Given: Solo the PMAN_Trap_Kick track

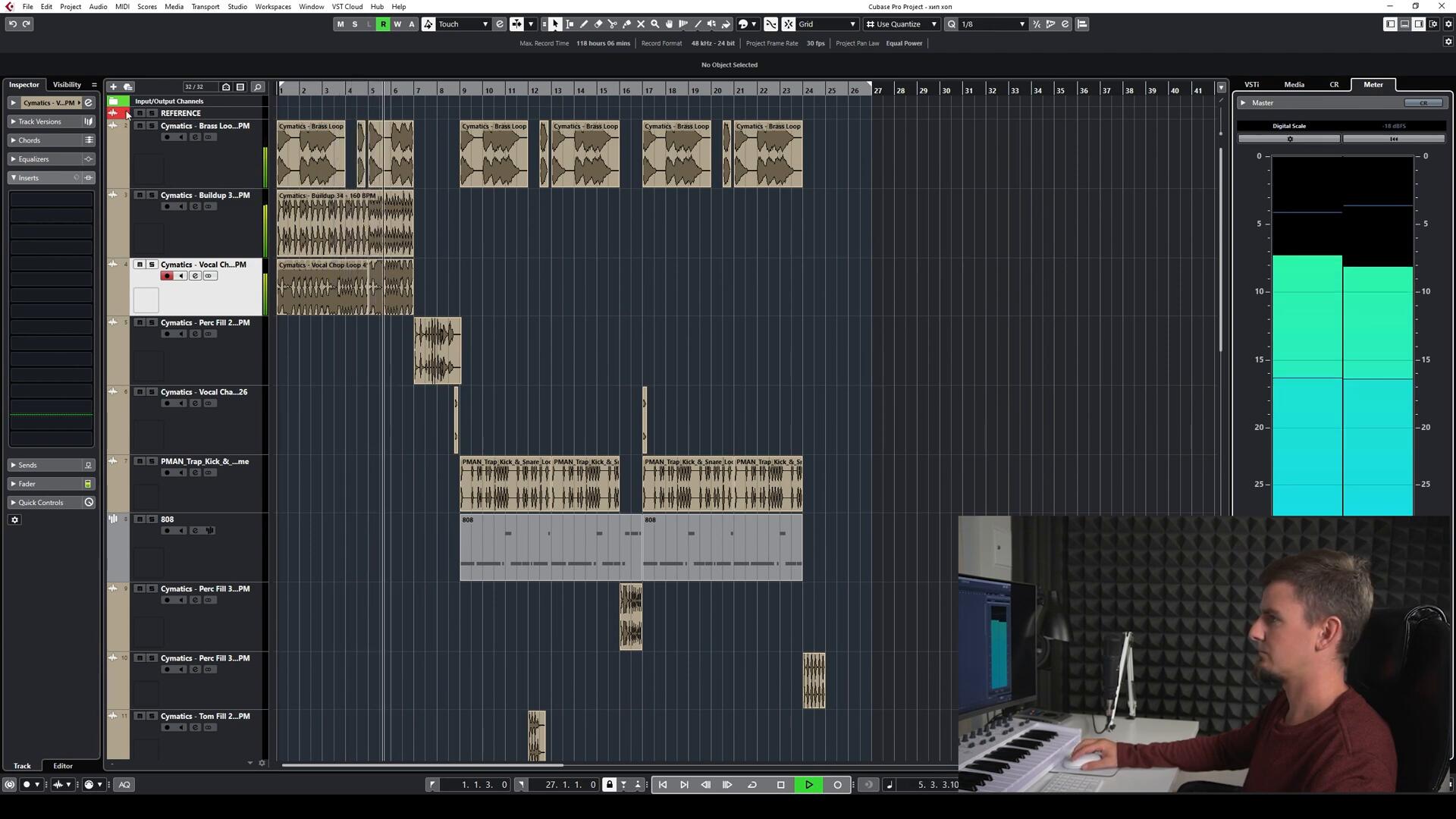Looking at the screenshot, I should (x=152, y=461).
